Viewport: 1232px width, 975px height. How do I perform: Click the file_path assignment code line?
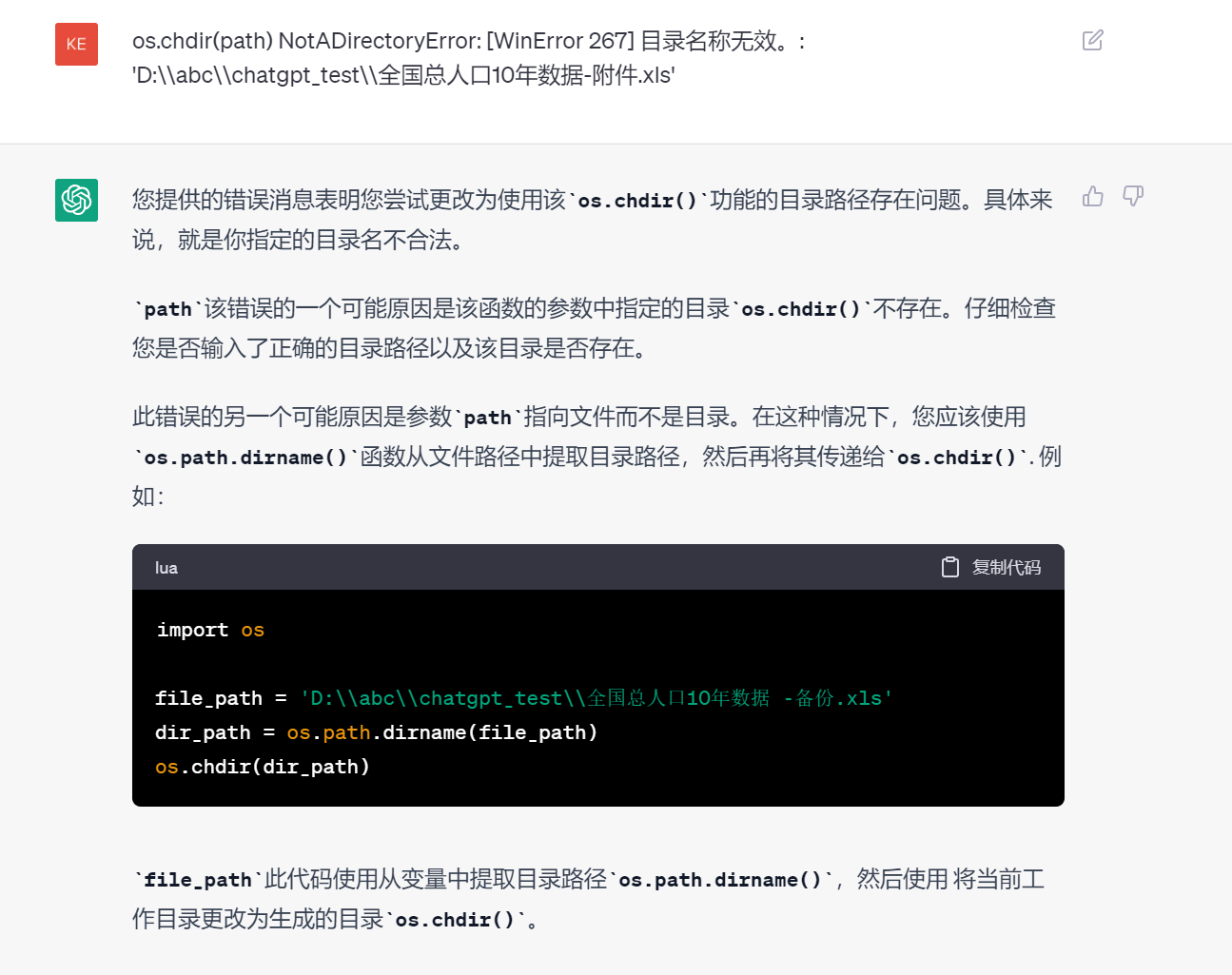524,698
